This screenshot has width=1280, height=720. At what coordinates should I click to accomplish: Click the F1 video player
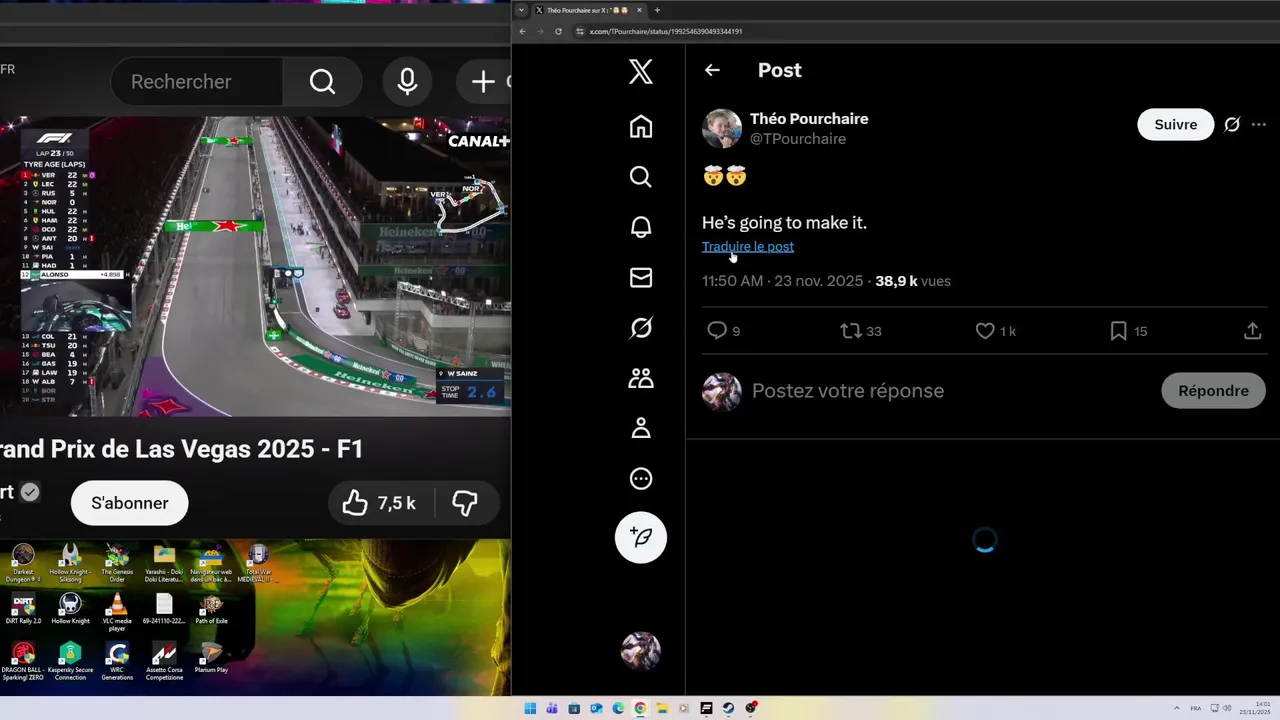pyautogui.click(x=255, y=266)
